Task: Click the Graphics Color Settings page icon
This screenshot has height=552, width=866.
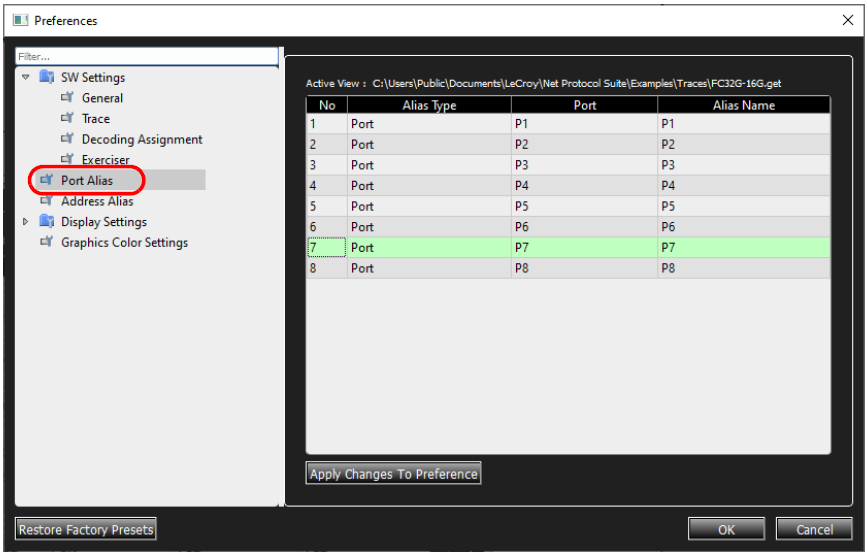Action: [x=47, y=241]
